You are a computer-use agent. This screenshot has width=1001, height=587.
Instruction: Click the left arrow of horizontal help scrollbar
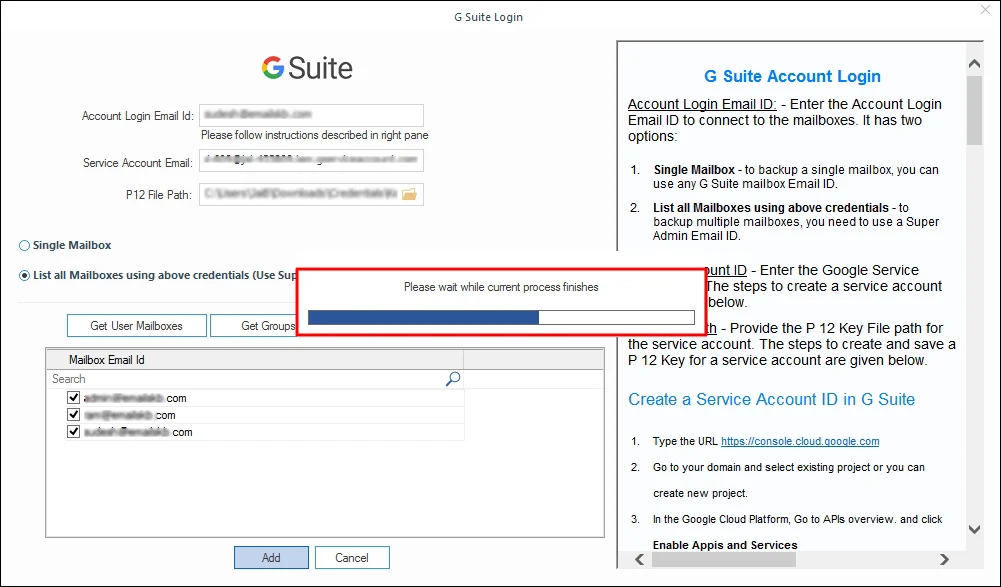pos(640,560)
